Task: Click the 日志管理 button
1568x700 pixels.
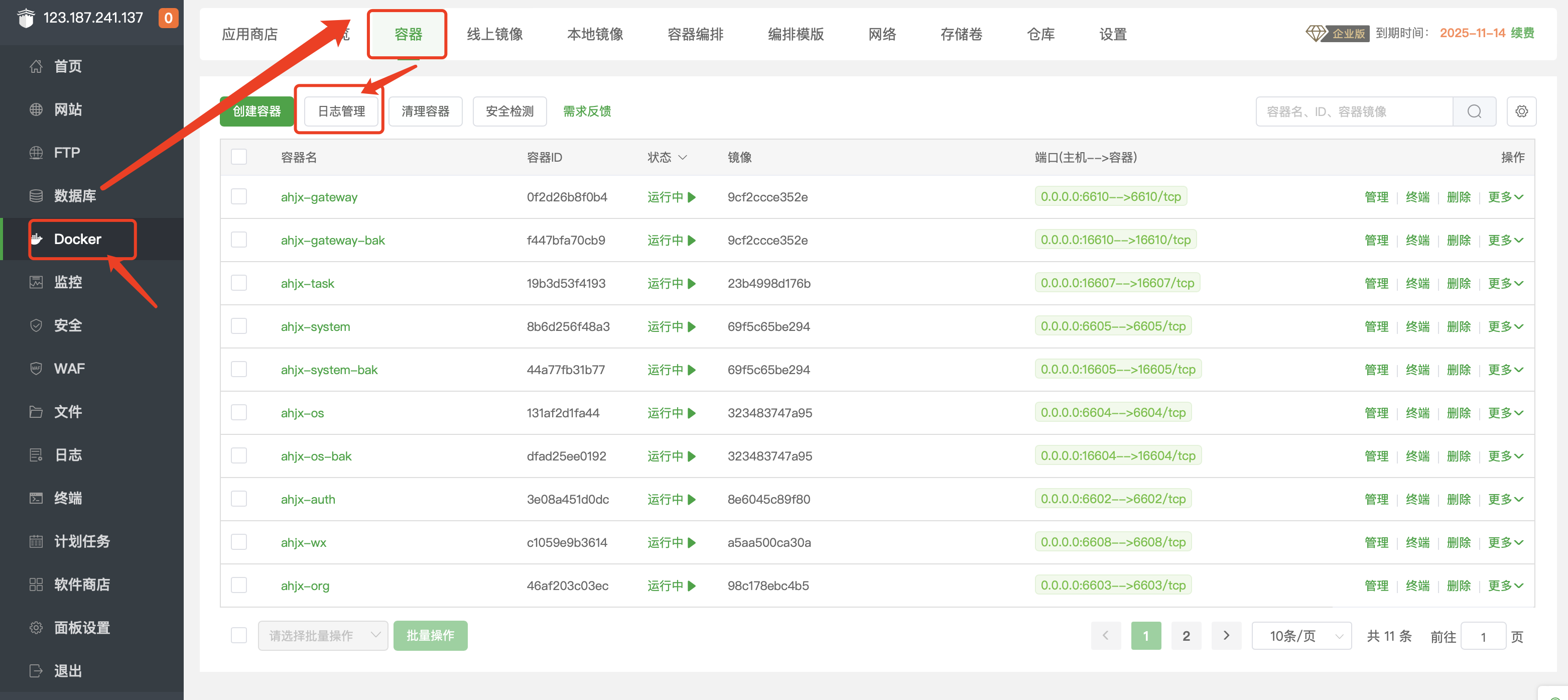Action: [x=341, y=111]
